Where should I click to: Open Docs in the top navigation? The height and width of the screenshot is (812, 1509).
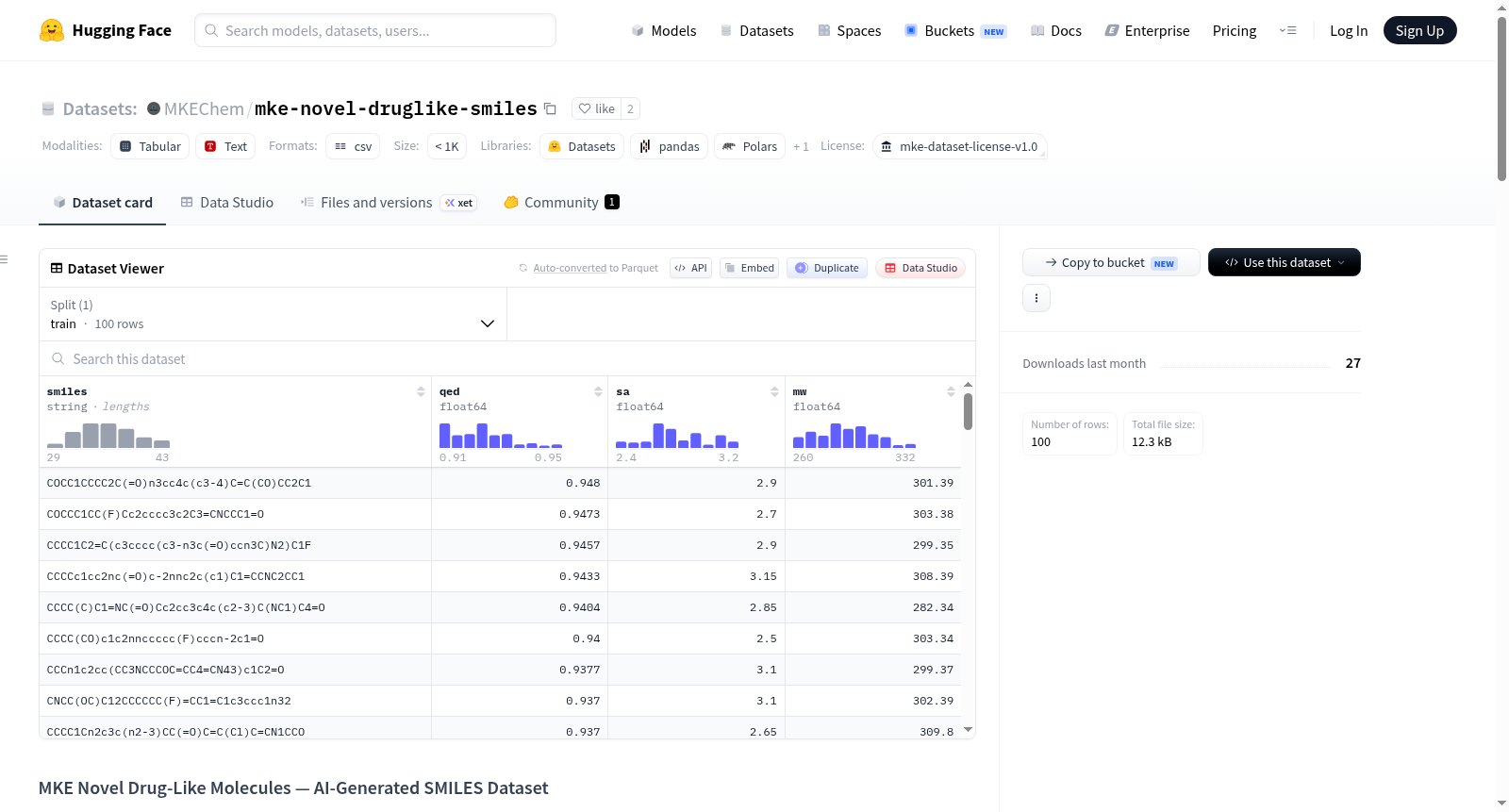[1056, 31]
